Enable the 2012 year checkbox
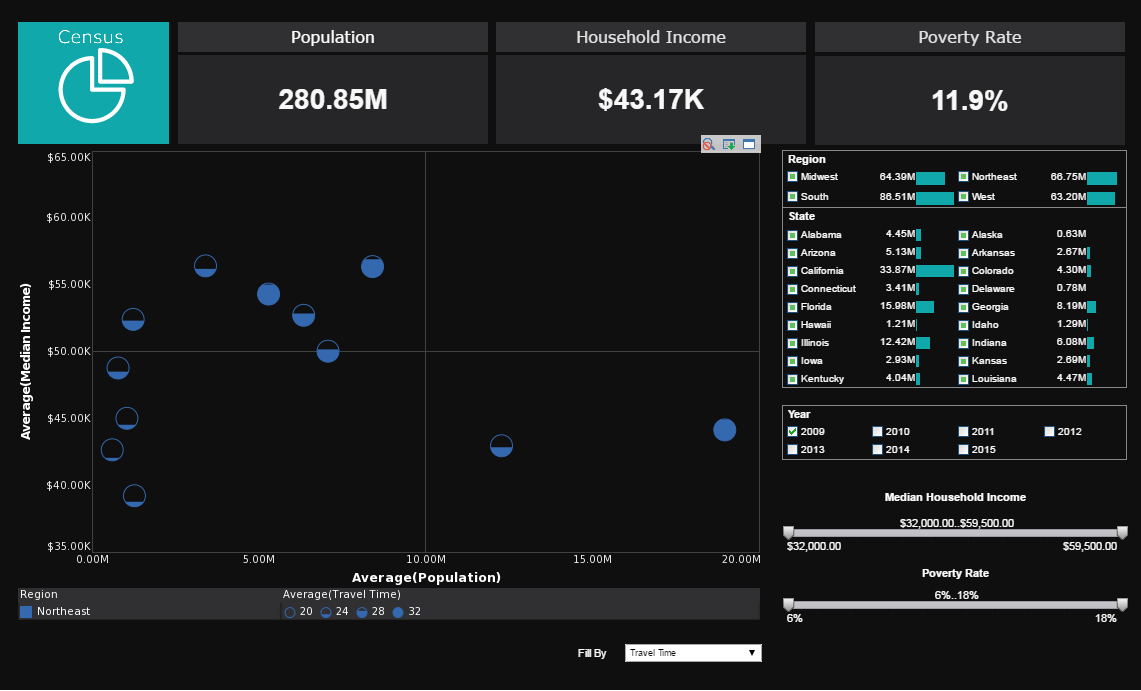1141x691 pixels. click(1050, 432)
